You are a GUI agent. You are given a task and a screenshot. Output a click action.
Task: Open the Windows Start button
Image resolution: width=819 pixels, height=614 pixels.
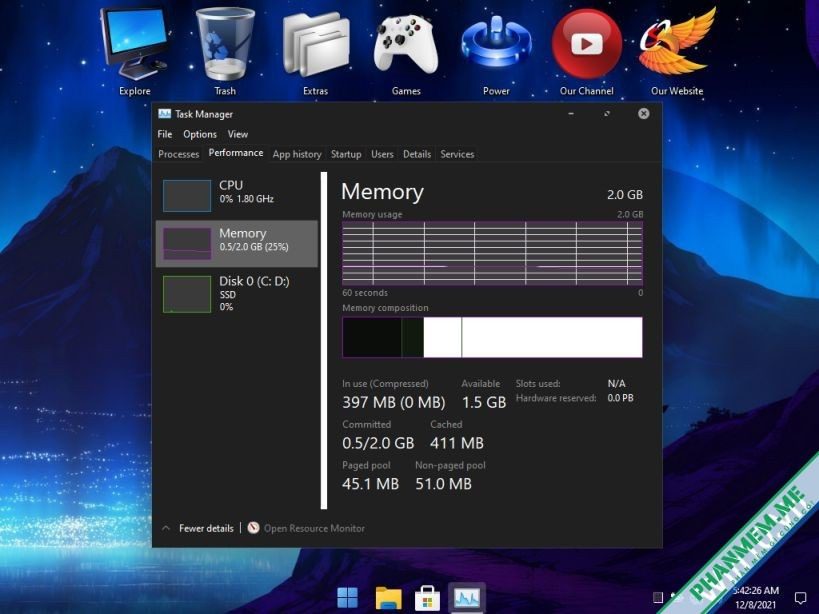(348, 598)
